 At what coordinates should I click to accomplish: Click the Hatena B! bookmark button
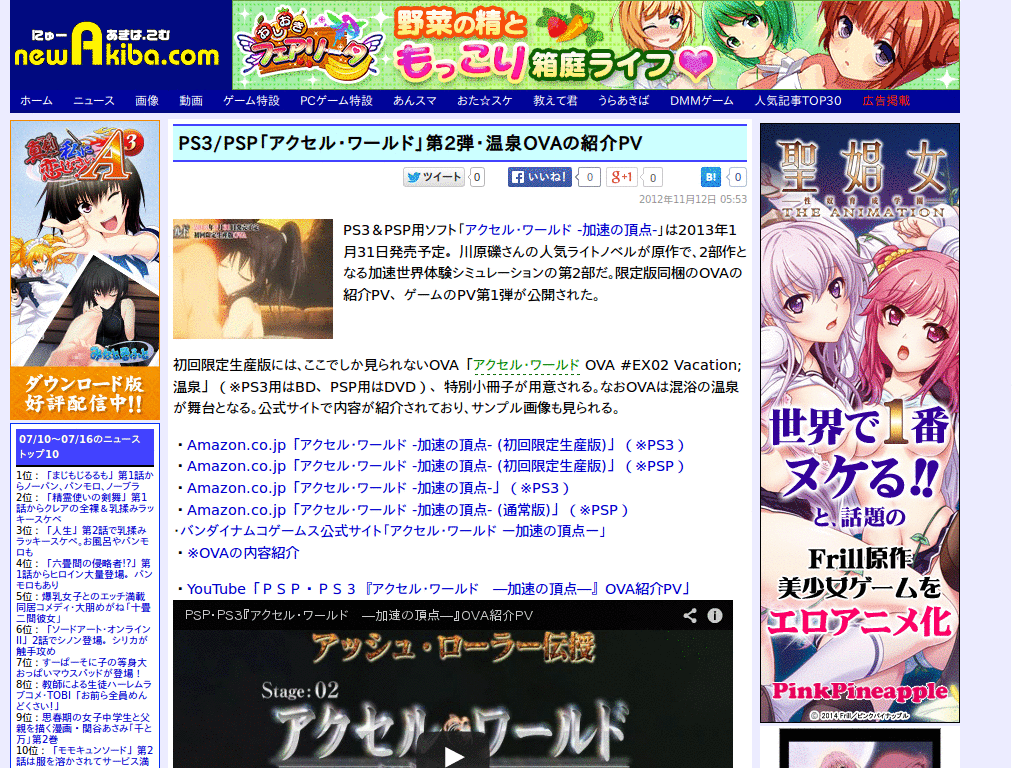pyautogui.click(x=711, y=177)
